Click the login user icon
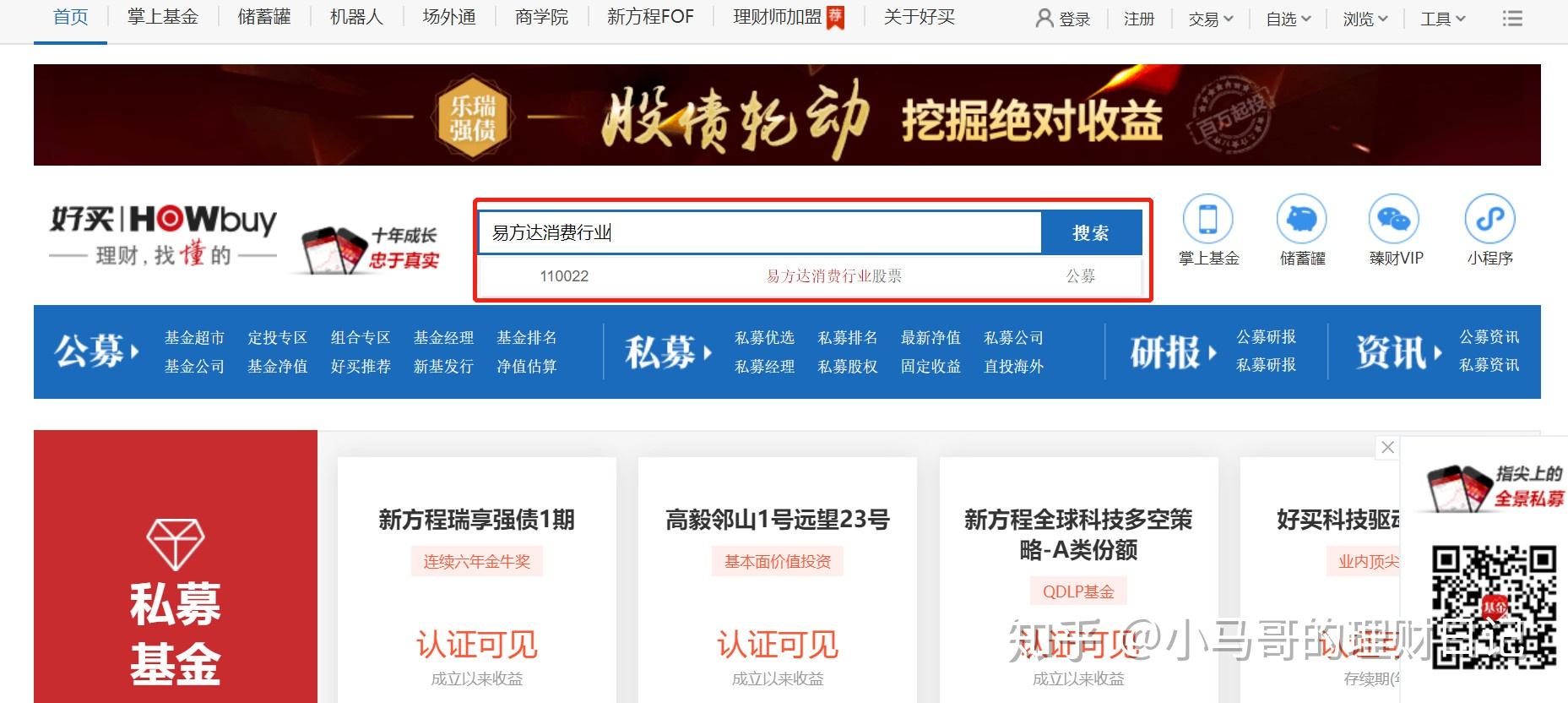Viewport: 1568px width, 703px height. click(1044, 18)
